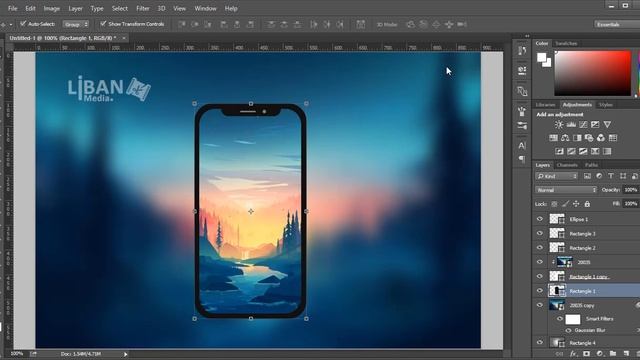
Task: Add an Exposure adjustment
Action: tap(595, 124)
